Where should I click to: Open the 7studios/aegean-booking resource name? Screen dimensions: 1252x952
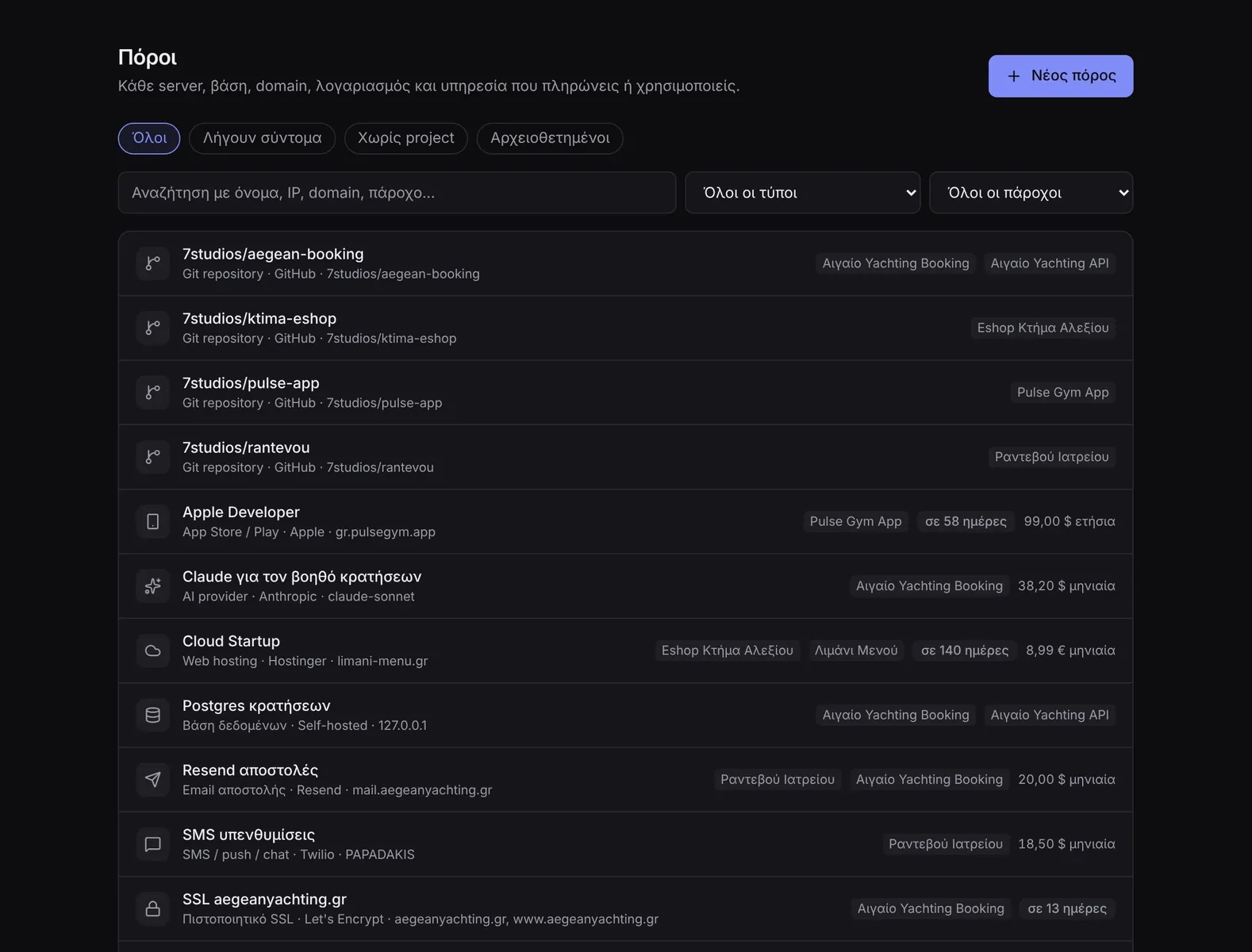click(273, 254)
